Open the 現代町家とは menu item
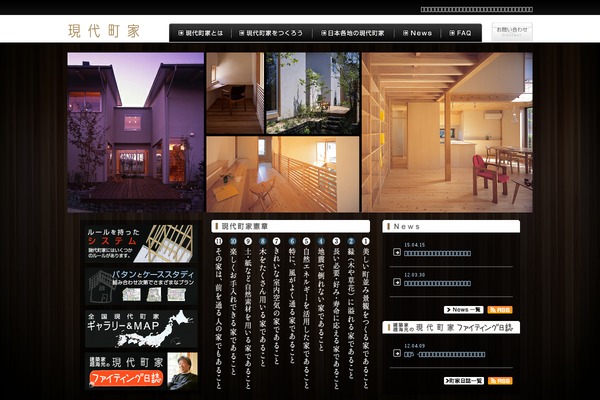Screen dimensions: 600x400 tap(201, 33)
